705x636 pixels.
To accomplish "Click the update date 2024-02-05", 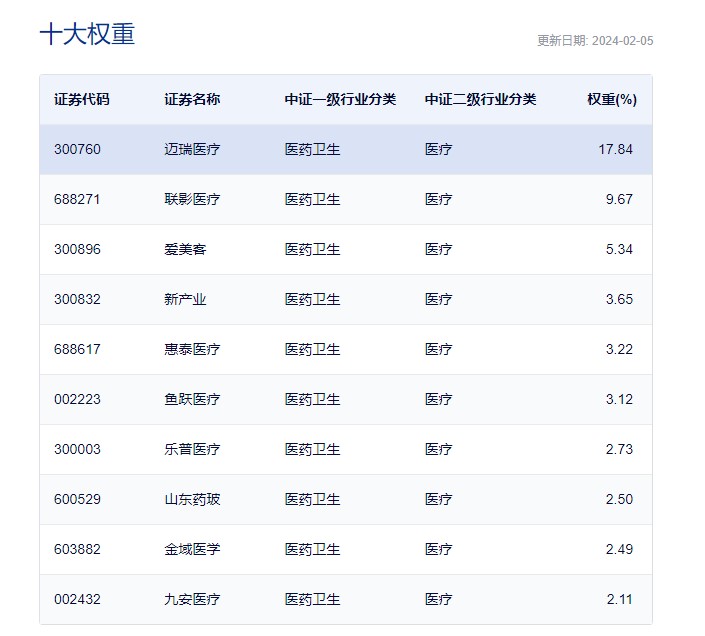I will pyautogui.click(x=622, y=41).
